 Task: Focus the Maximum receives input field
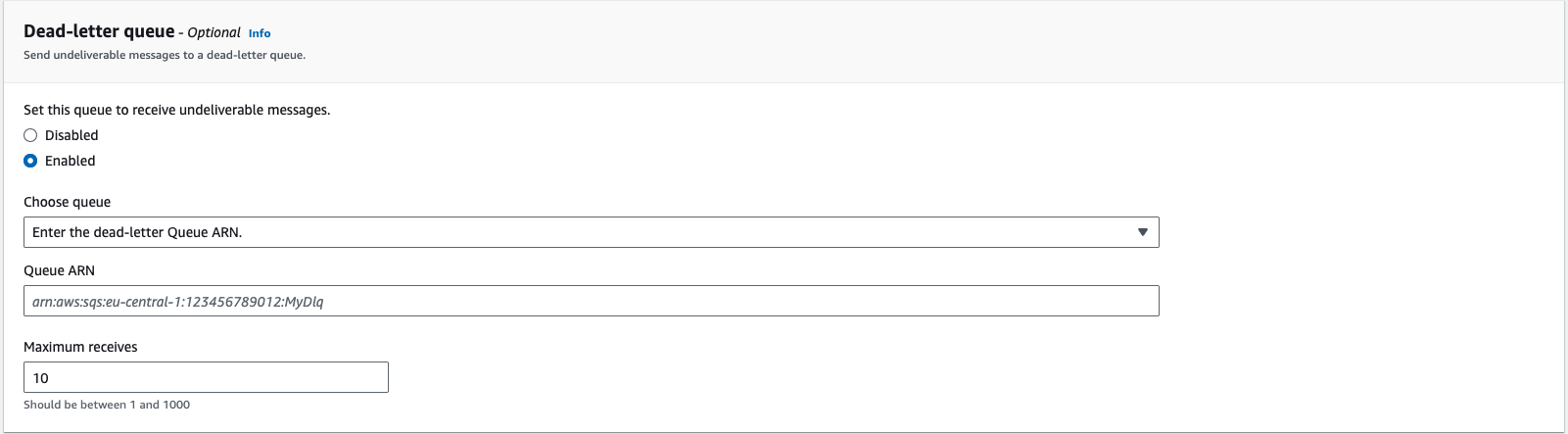pos(206,377)
